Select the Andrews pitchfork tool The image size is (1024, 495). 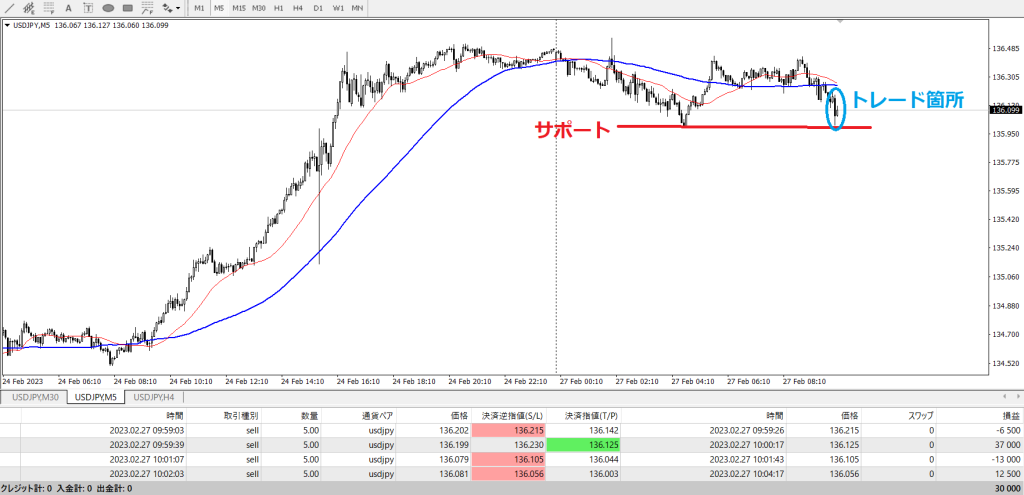[147, 8]
